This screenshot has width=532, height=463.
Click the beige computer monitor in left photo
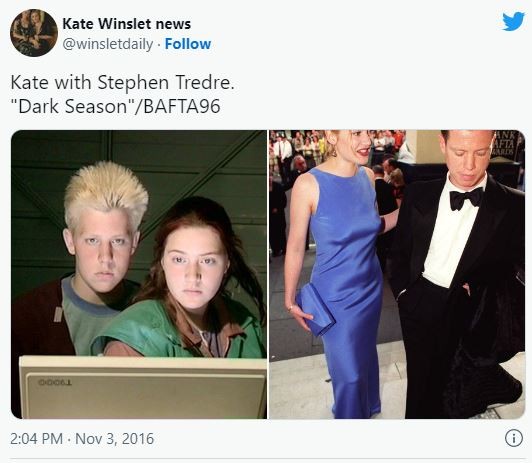pyautogui.click(x=143, y=387)
